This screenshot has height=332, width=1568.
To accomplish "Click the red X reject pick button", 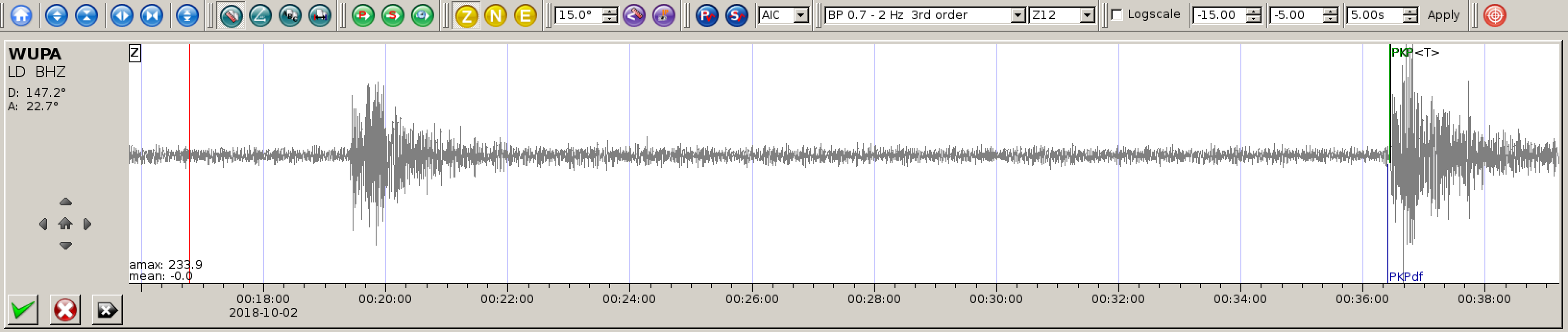I will [x=65, y=310].
